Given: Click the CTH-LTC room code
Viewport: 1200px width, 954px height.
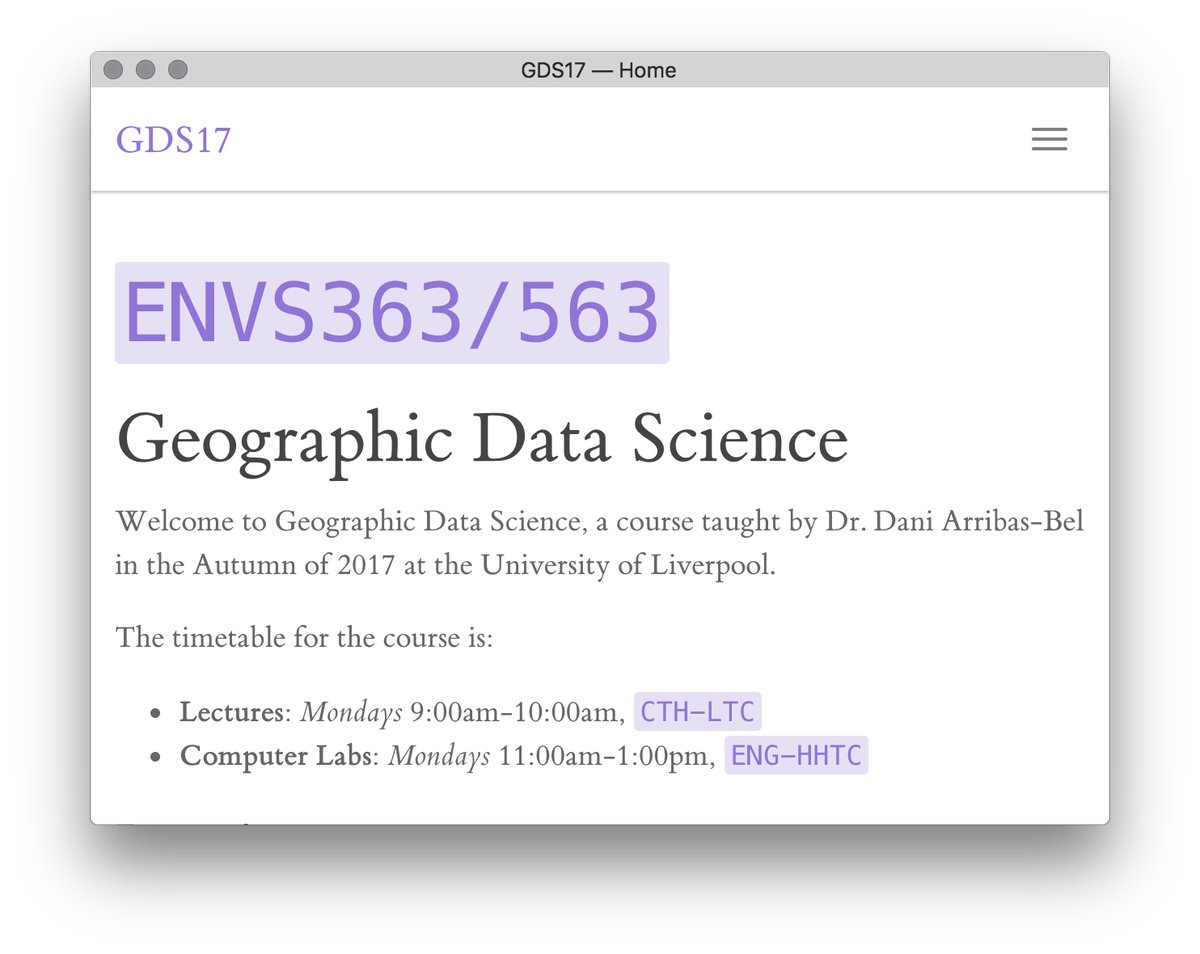Looking at the screenshot, I should coord(698,712).
